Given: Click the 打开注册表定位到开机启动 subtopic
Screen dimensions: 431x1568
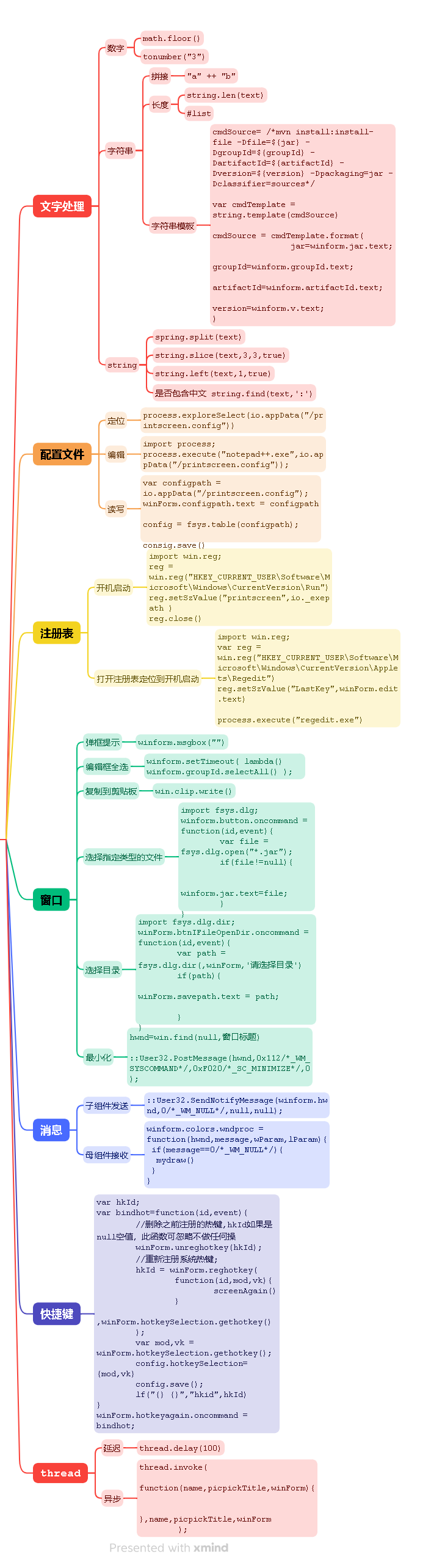Looking at the screenshot, I should coord(148,678).
